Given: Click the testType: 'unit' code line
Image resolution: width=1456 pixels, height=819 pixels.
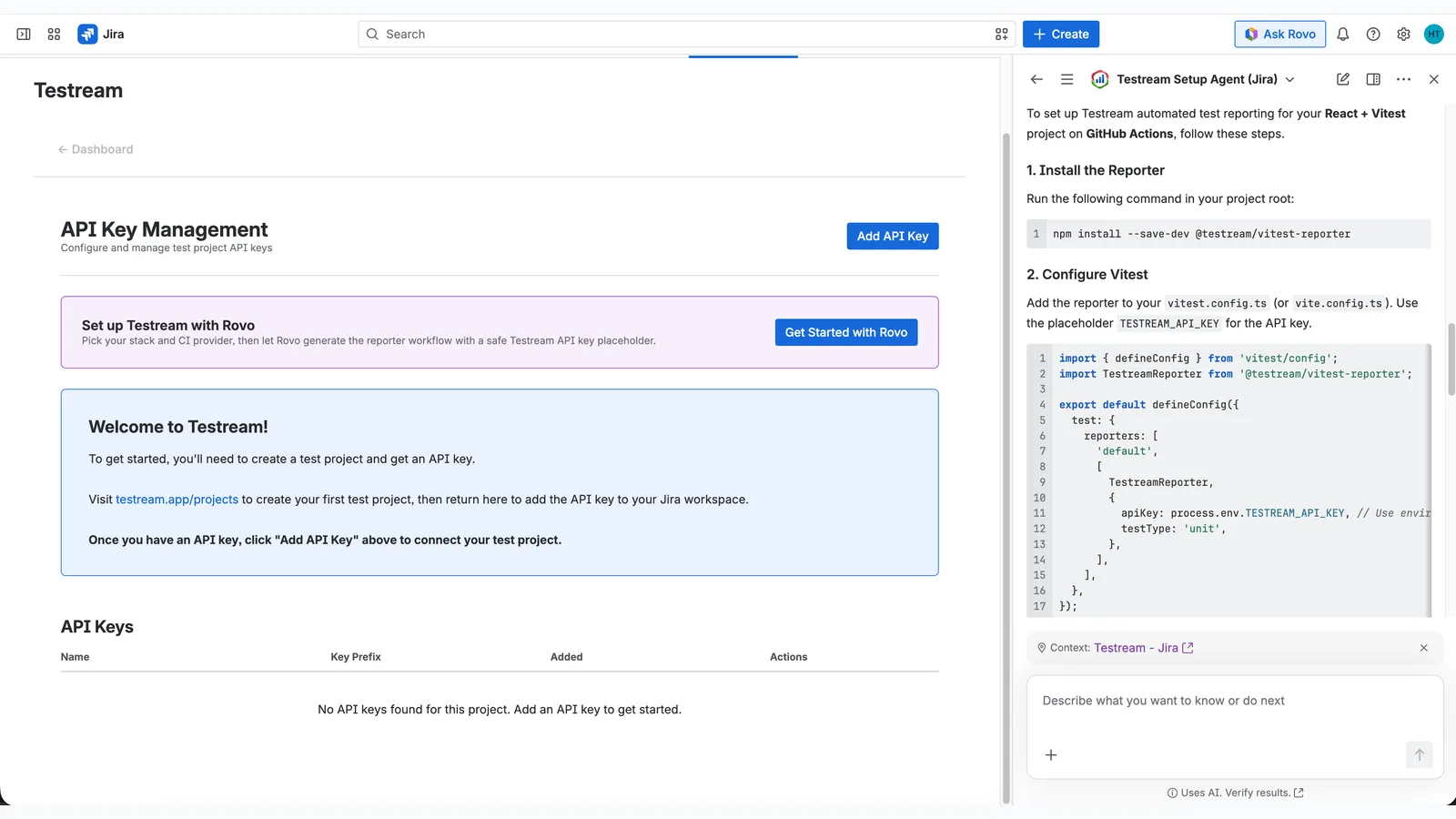Looking at the screenshot, I should click(1174, 529).
